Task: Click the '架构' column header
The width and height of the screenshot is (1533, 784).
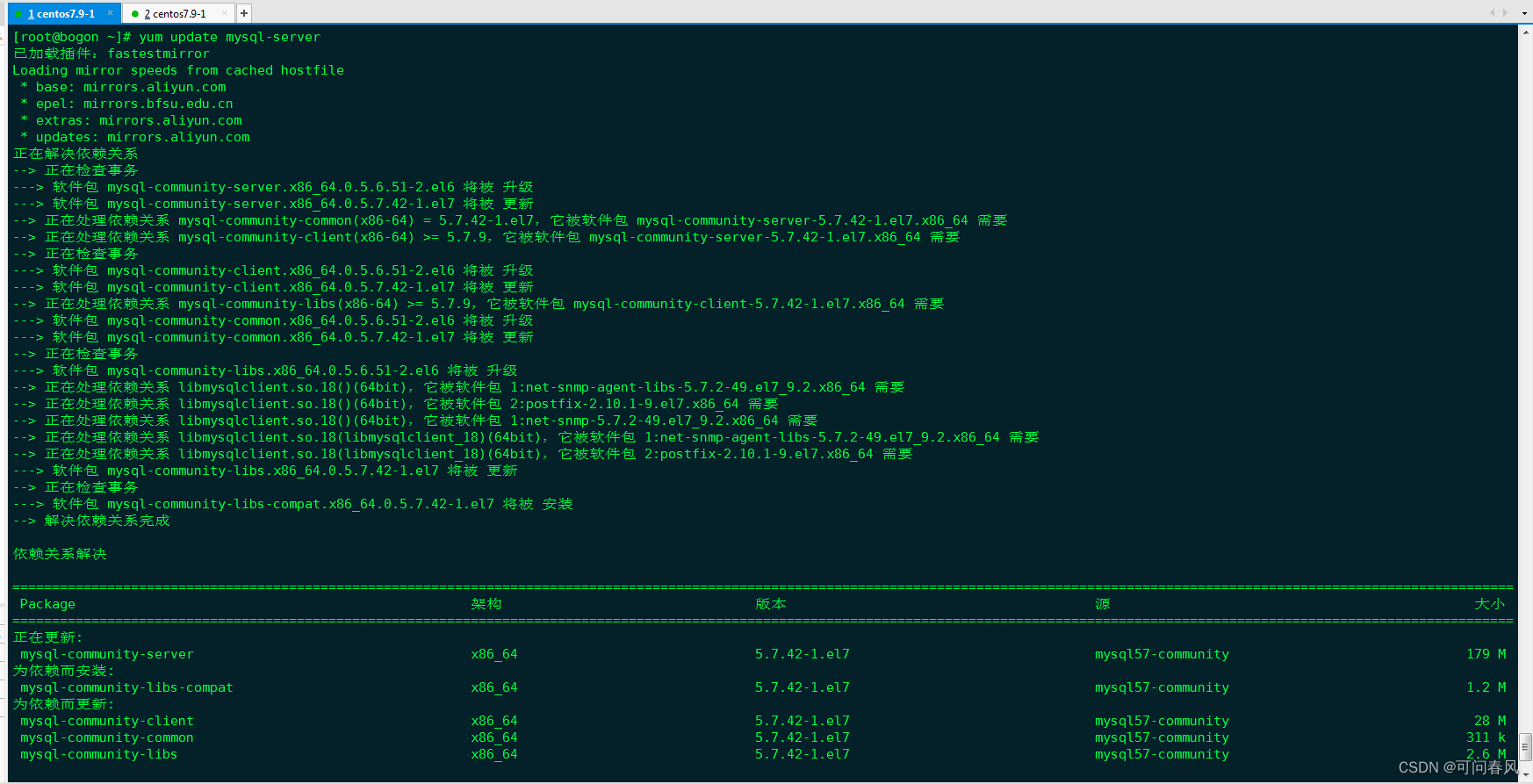Action: [486, 604]
